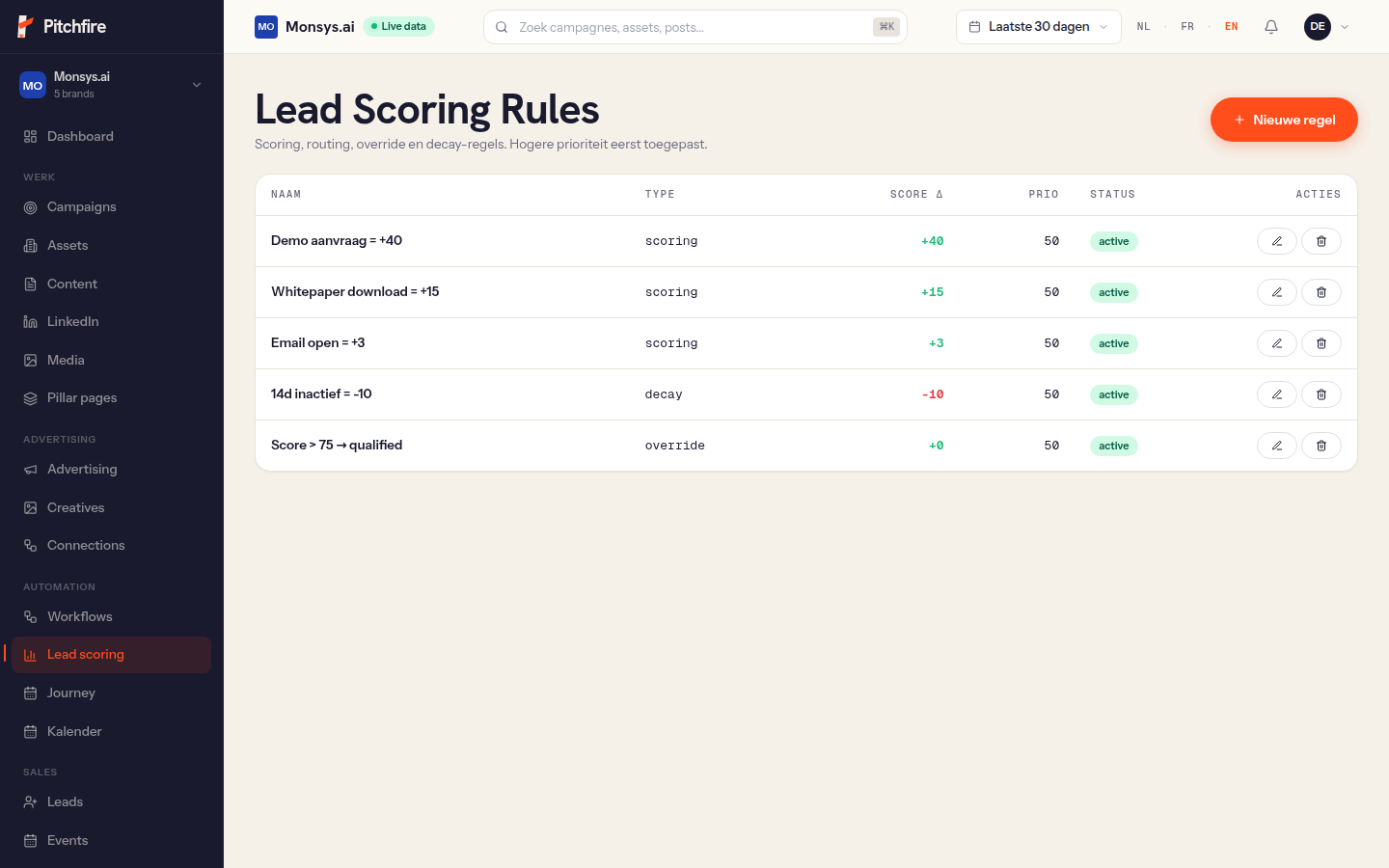Select the Demo aanvraag = +40 rule name
Screen dimensions: 1389x868
337,240
